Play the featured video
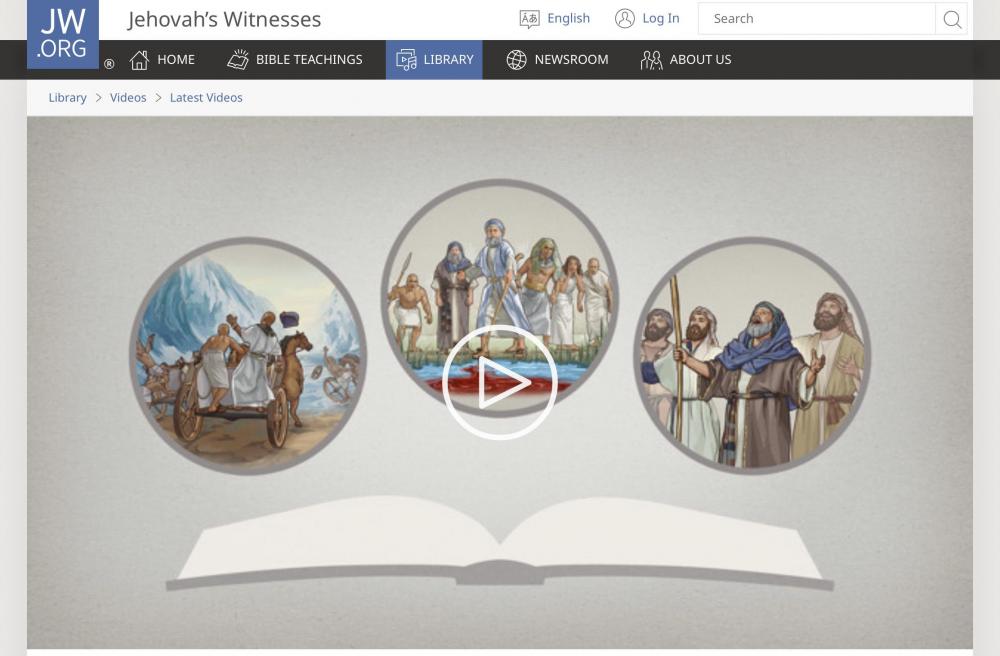 point(499,383)
